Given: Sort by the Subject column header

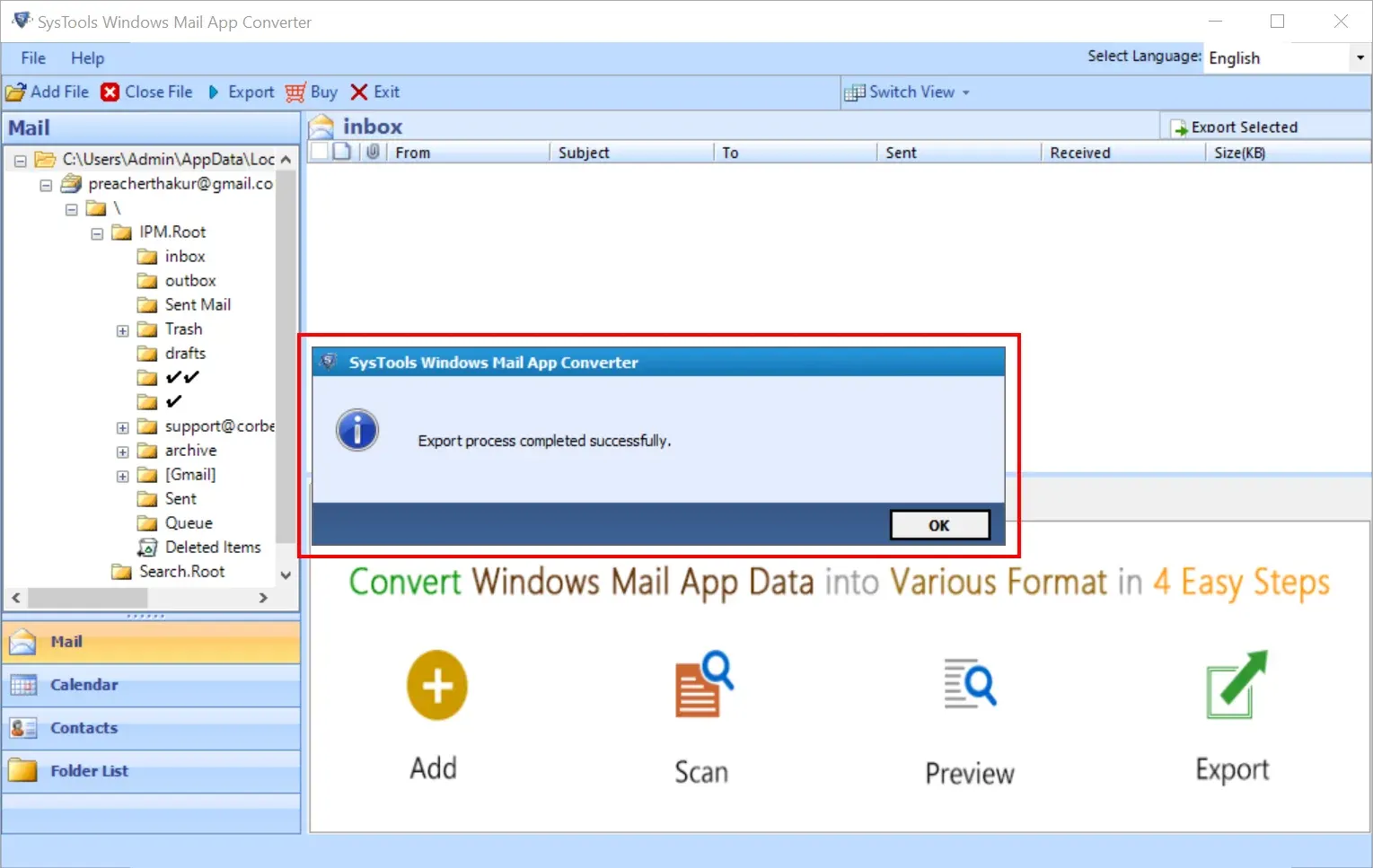Looking at the screenshot, I should click(631, 153).
